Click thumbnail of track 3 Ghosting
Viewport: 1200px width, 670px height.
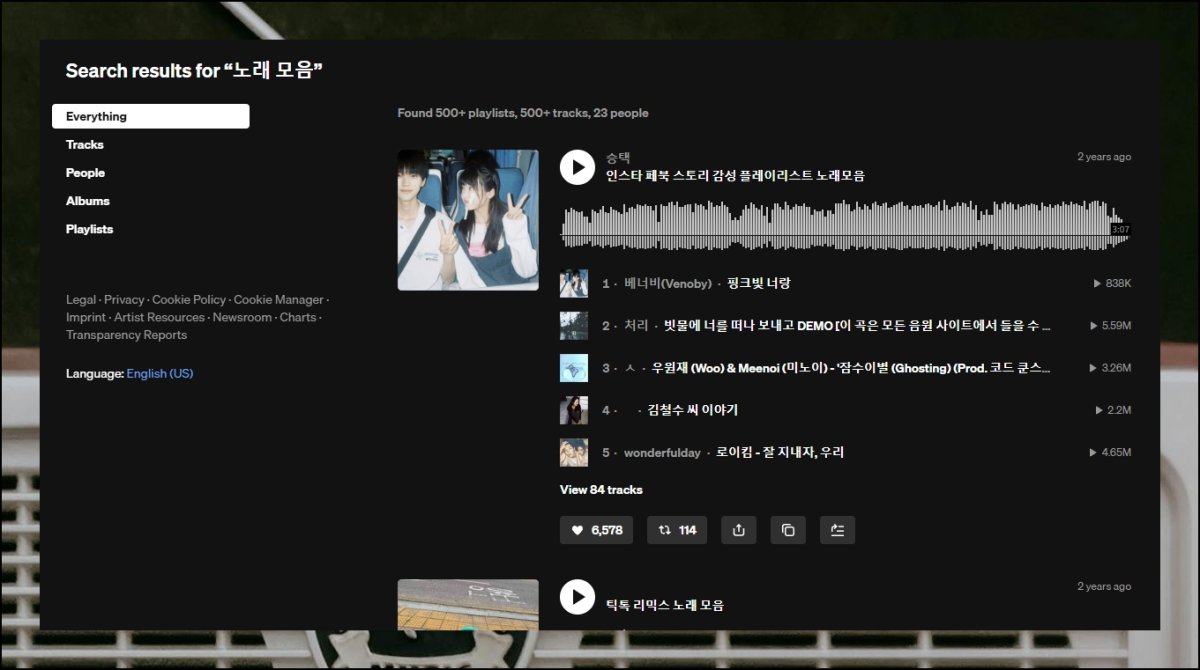(574, 368)
